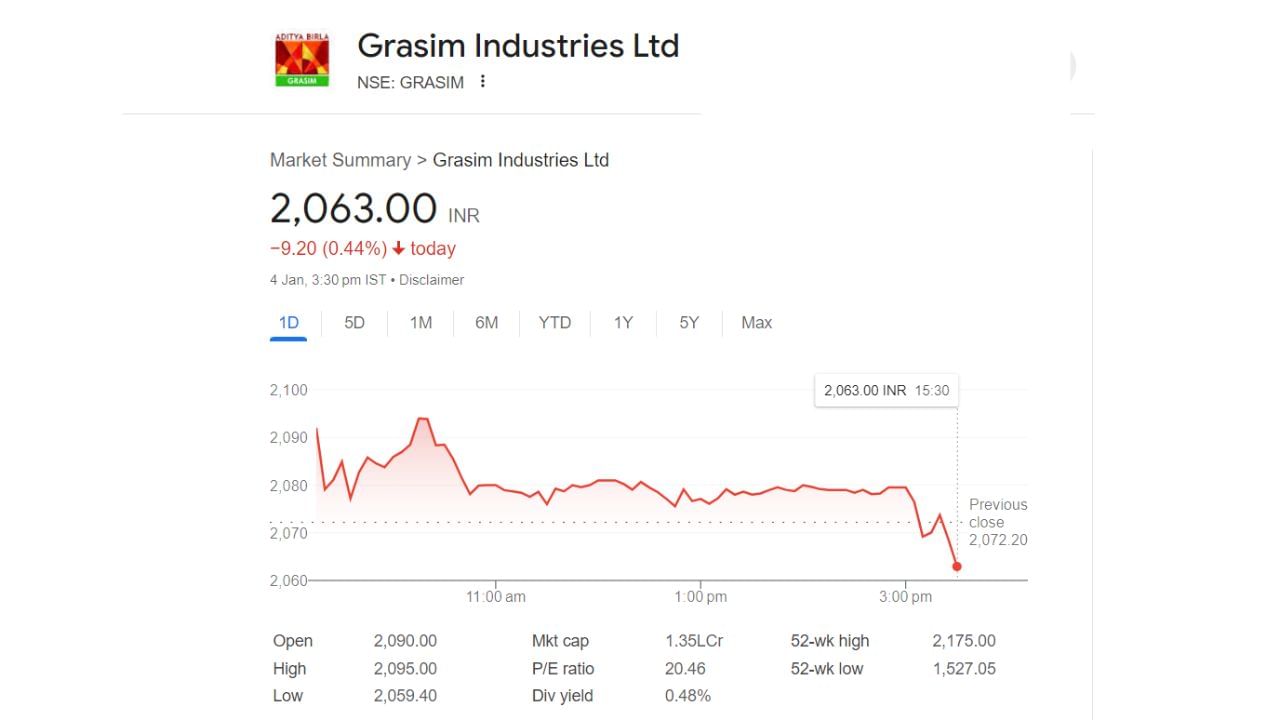Click the Previous close 2,072.20 label
1280x720 pixels.
click(x=997, y=523)
